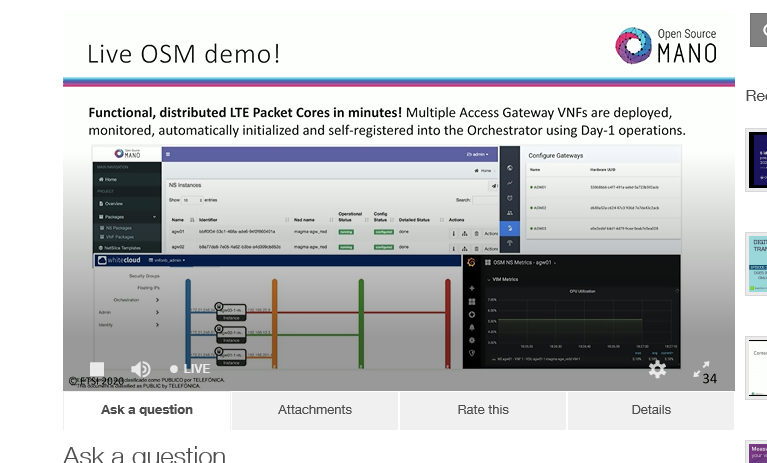Enter fullscreen with the expand arrows icon

point(701,369)
